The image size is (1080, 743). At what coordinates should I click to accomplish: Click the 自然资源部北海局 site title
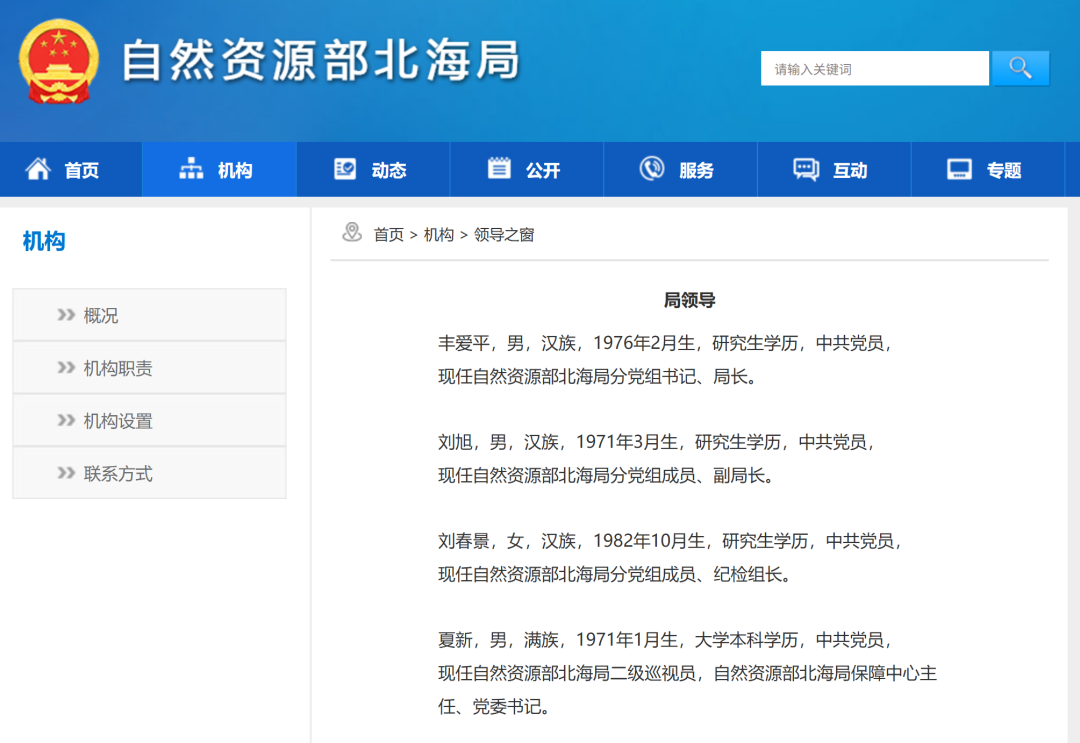320,62
